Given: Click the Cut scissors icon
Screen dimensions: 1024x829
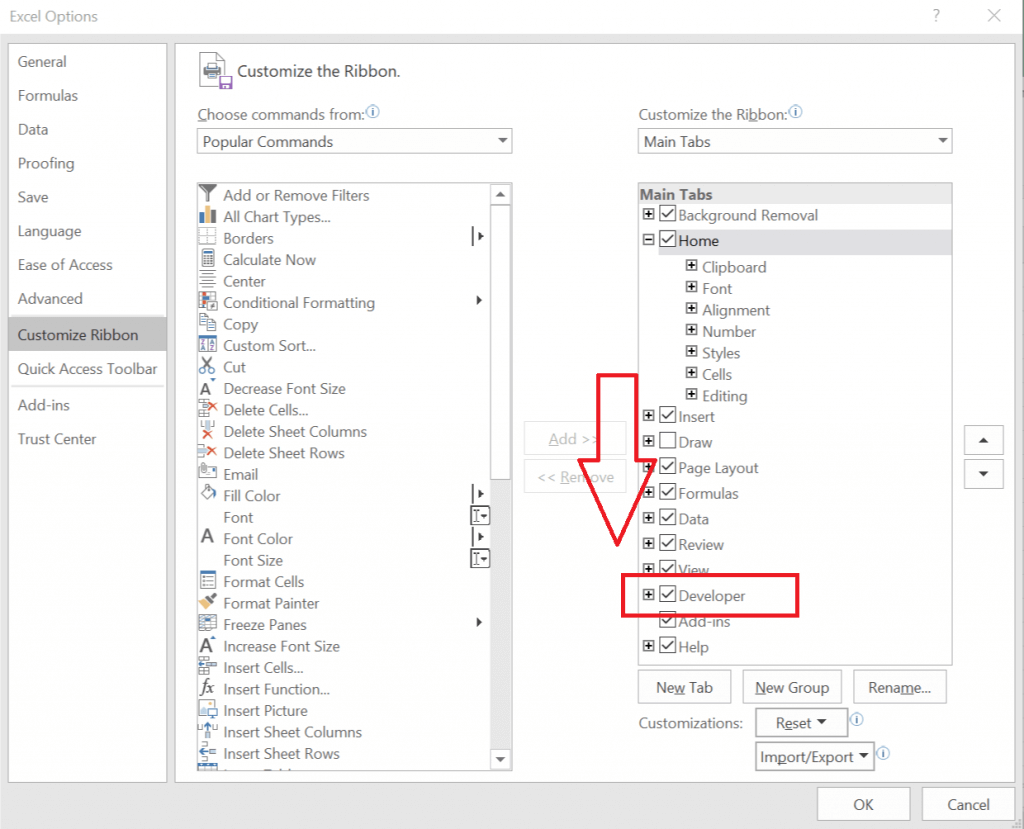Looking at the screenshot, I should [x=208, y=366].
